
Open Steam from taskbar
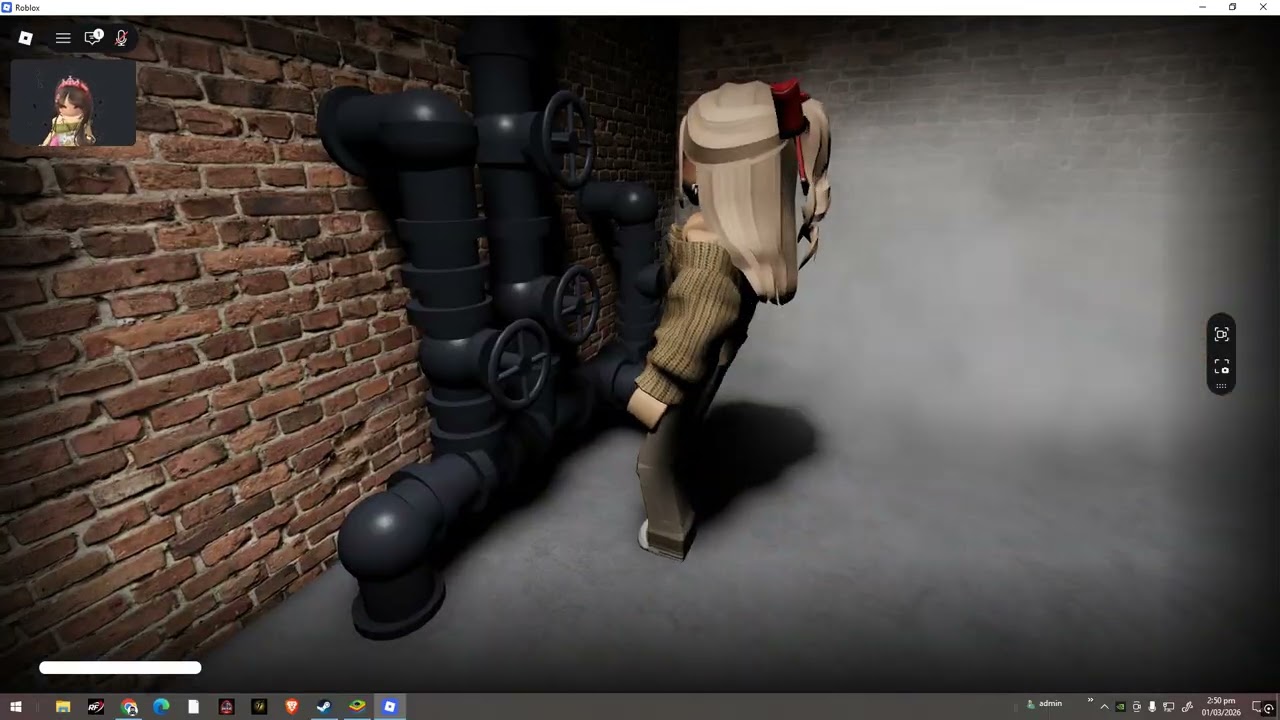pyautogui.click(x=324, y=706)
